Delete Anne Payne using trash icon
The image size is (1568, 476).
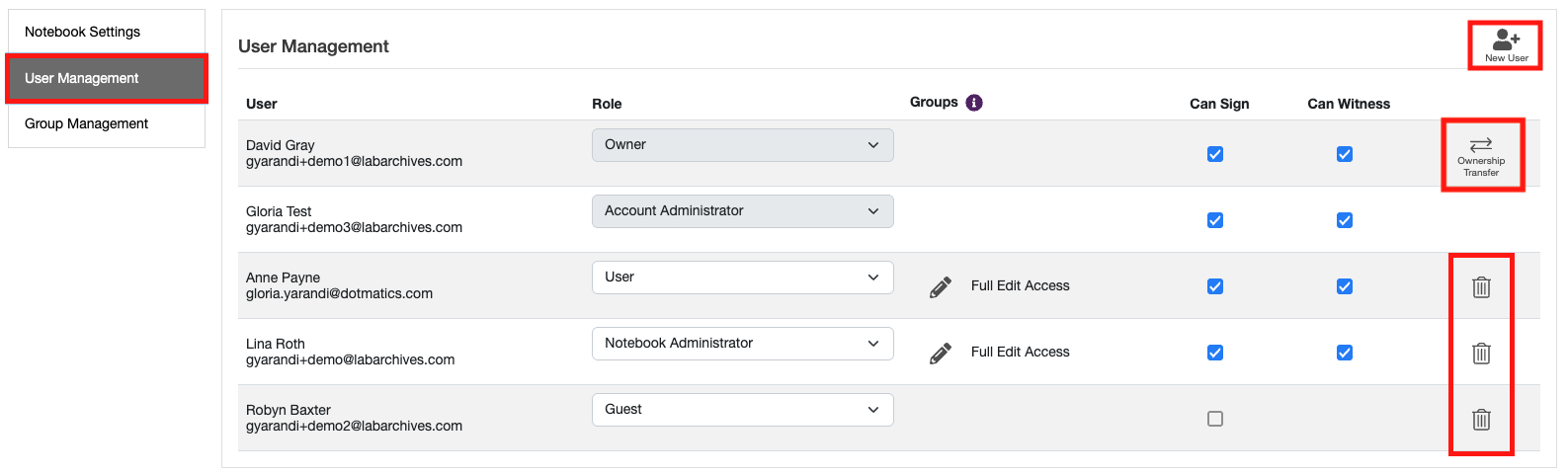tap(1481, 287)
